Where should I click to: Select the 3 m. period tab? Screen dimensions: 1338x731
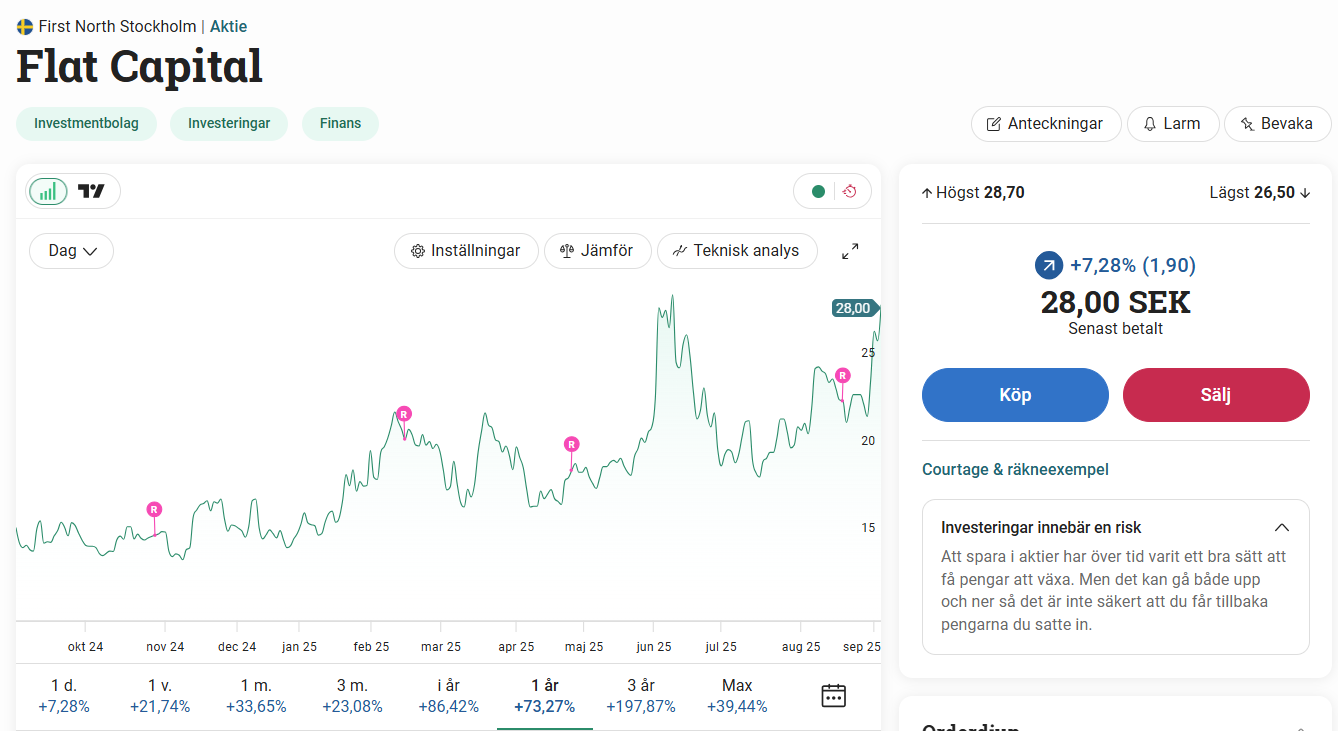351,695
